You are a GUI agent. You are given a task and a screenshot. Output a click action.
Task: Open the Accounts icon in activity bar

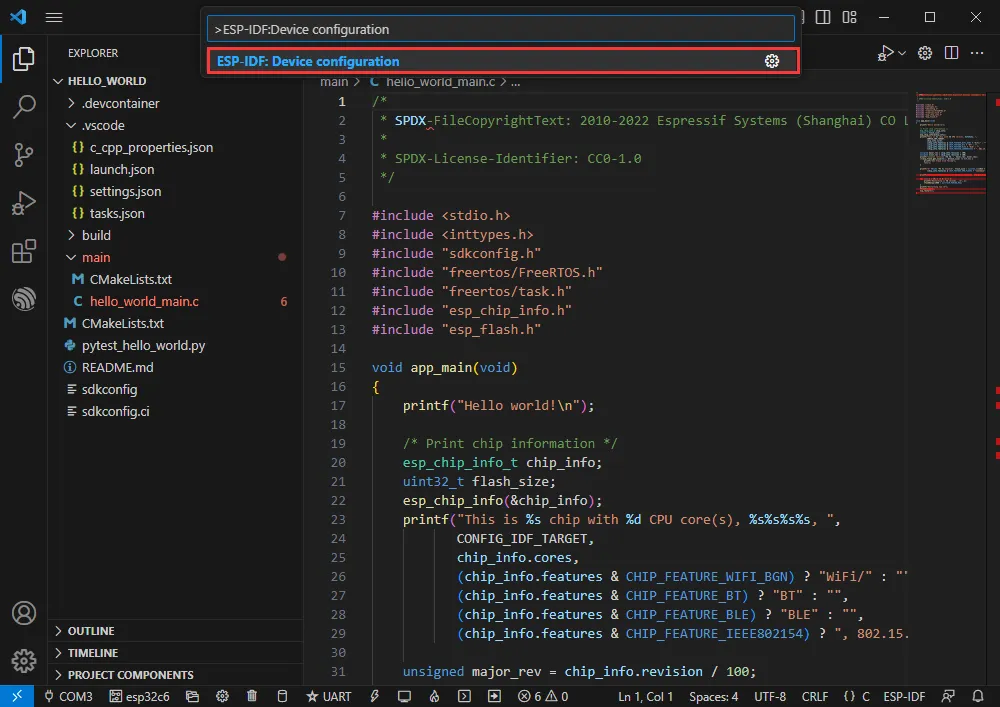(x=24, y=613)
